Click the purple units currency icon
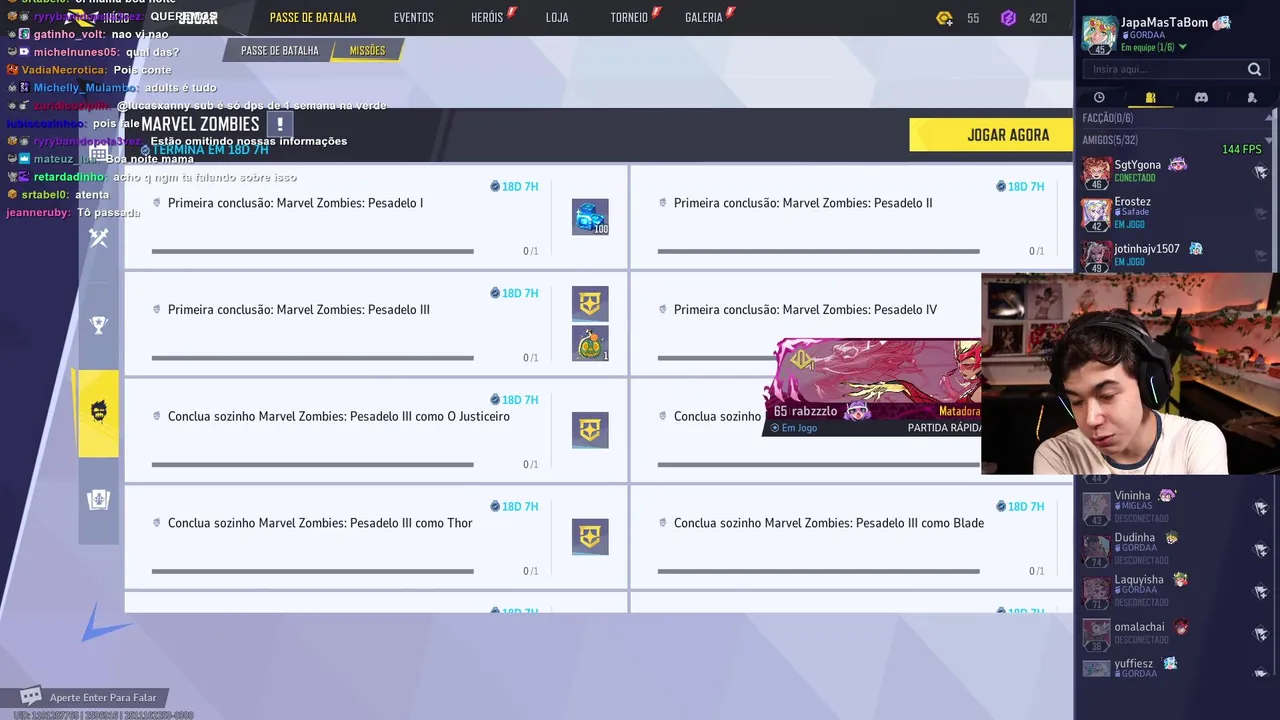This screenshot has height=720, width=1280. [x=1009, y=18]
